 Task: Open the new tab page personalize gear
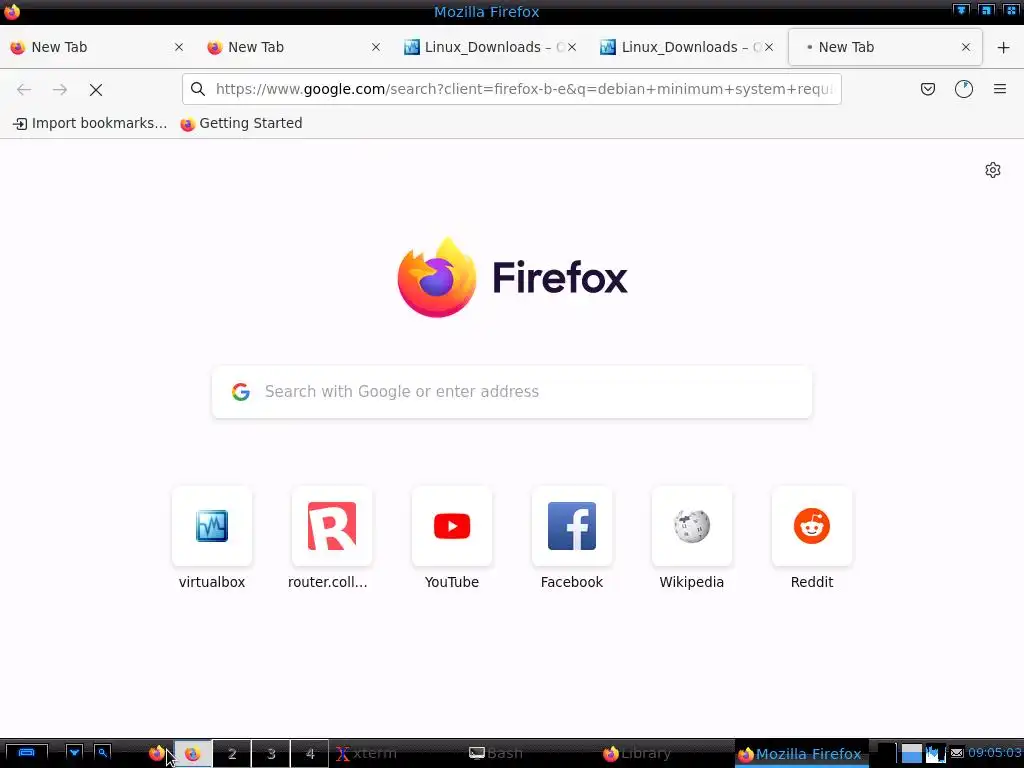tap(993, 170)
